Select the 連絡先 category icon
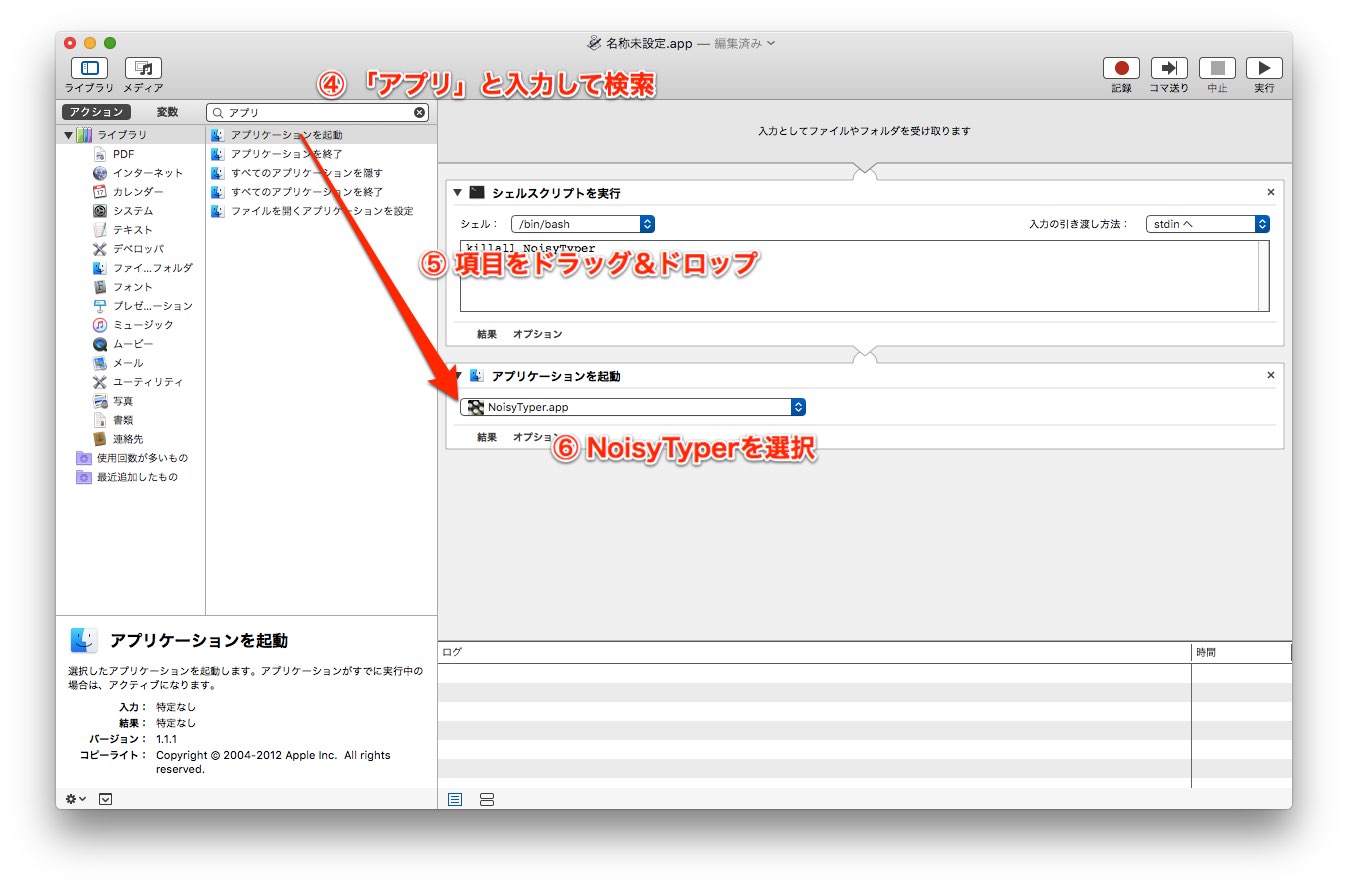 coord(100,439)
